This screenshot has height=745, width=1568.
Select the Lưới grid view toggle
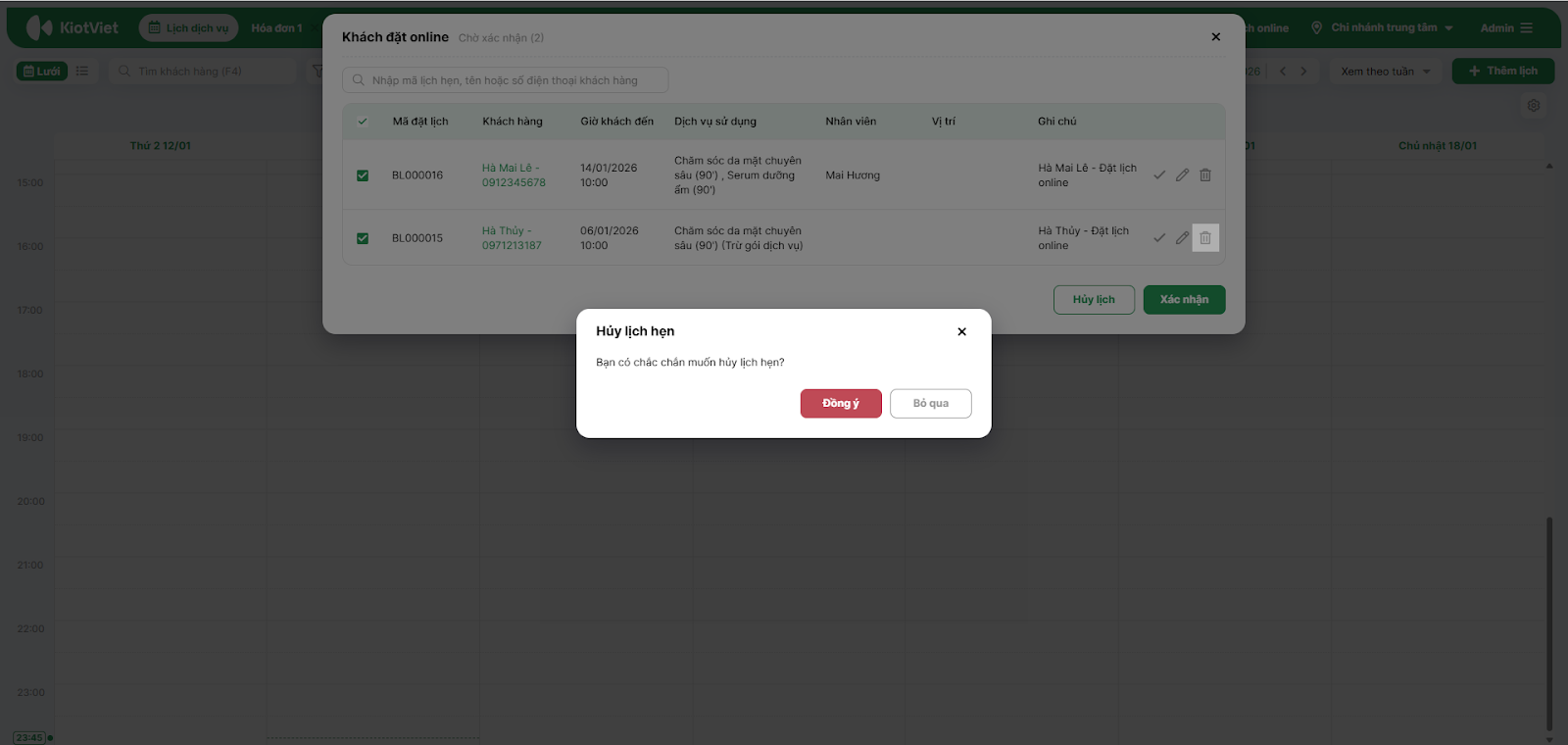[x=42, y=72]
